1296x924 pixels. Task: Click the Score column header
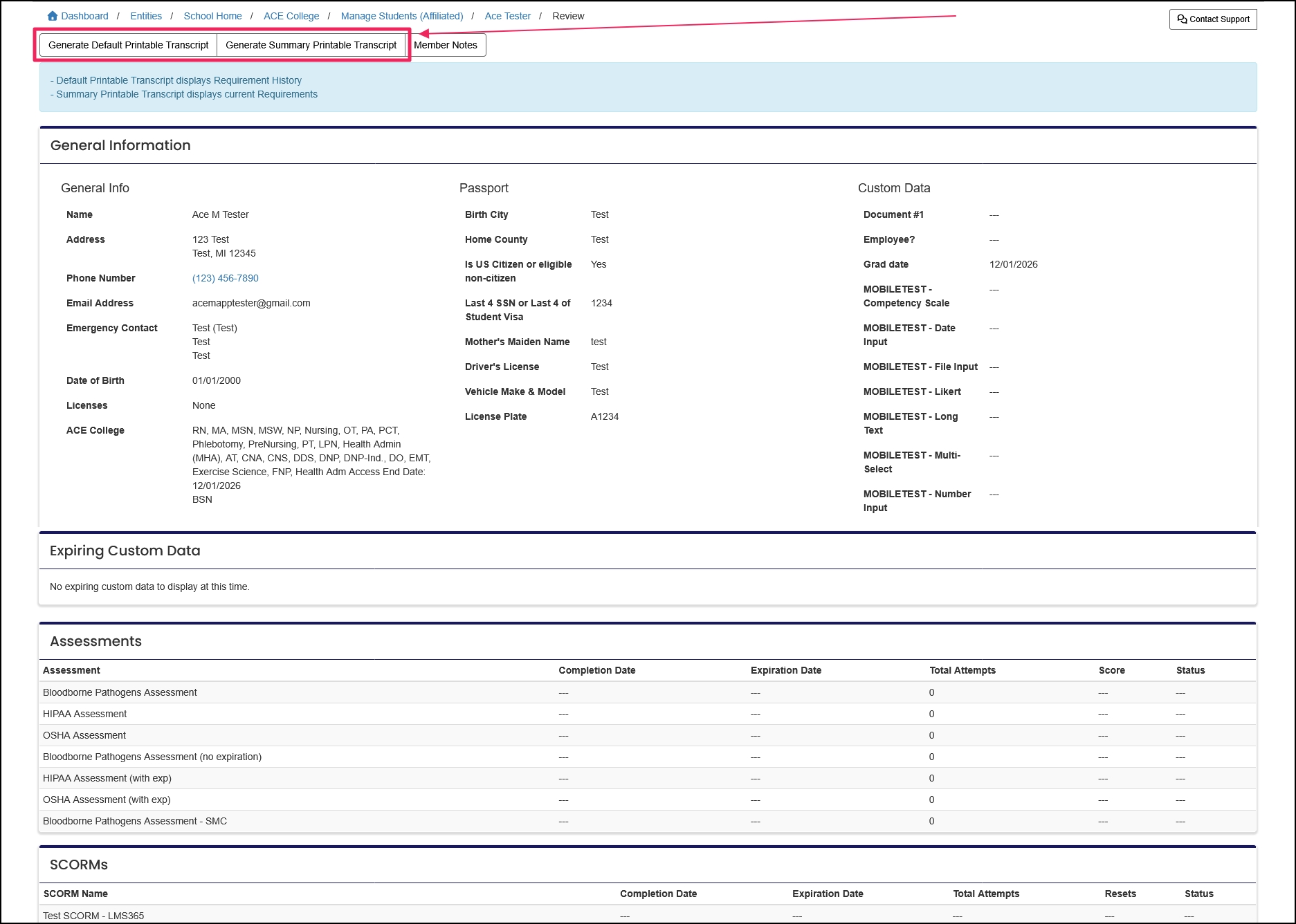(1112, 670)
